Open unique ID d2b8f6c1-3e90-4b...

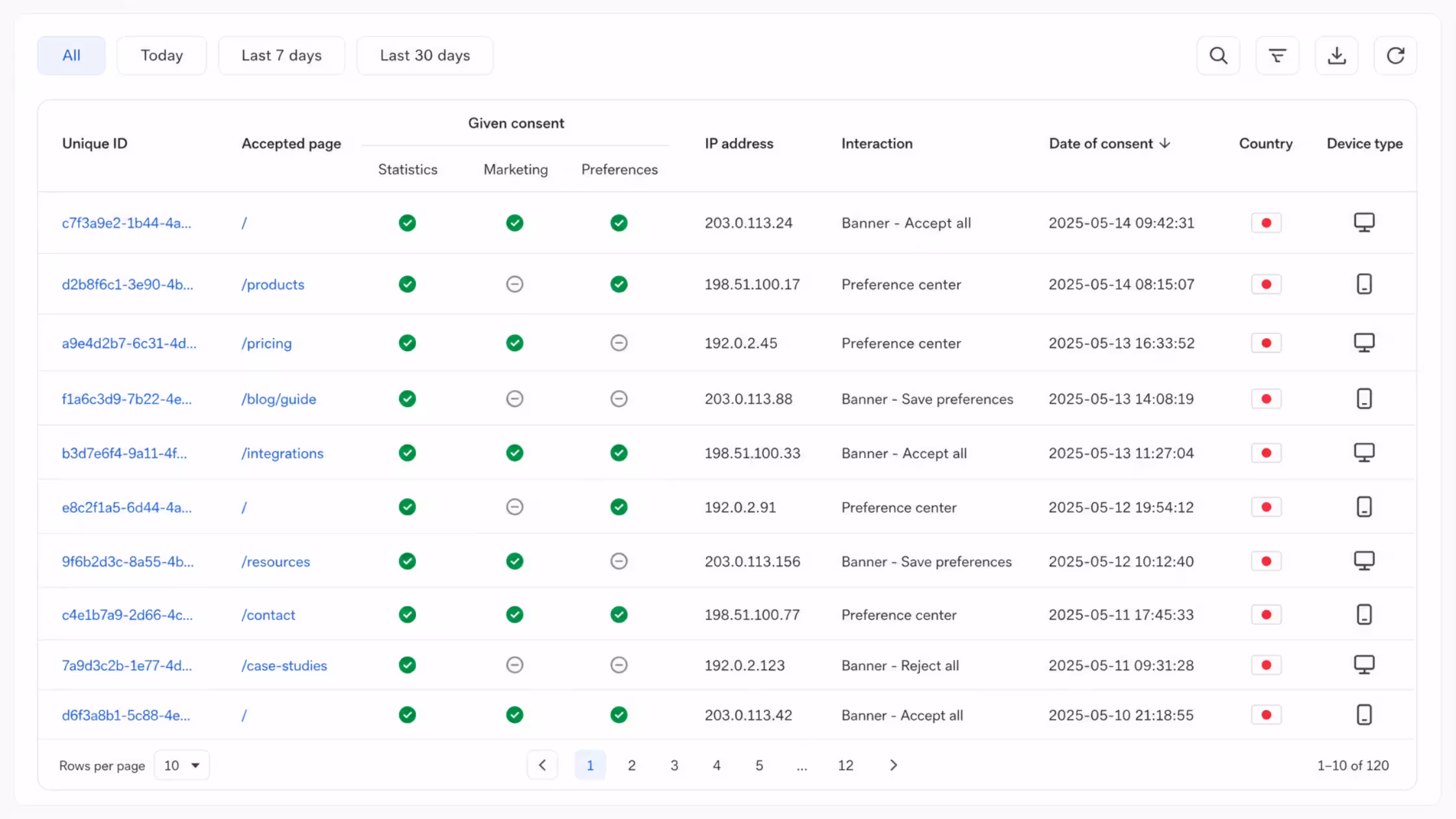[127, 284]
